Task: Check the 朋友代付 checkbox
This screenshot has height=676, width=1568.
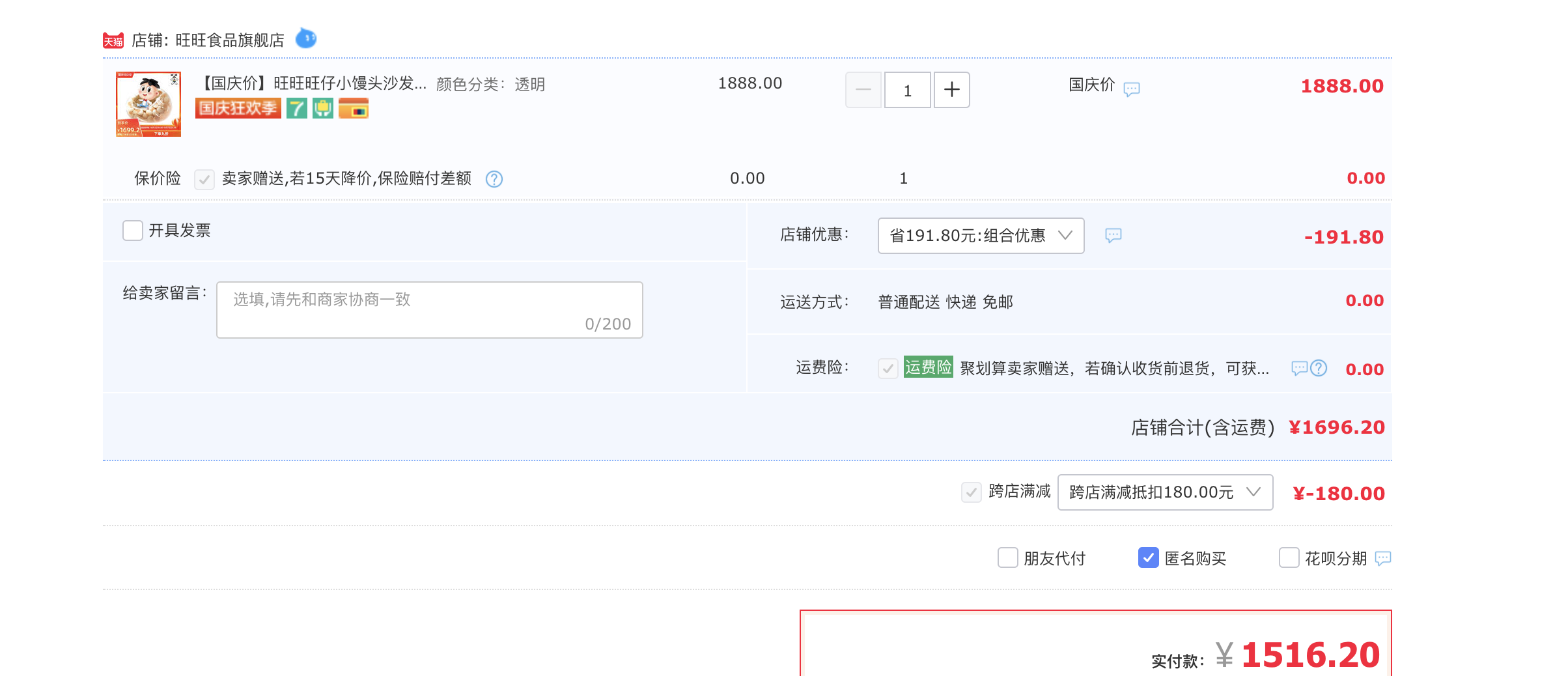Action: click(1008, 558)
